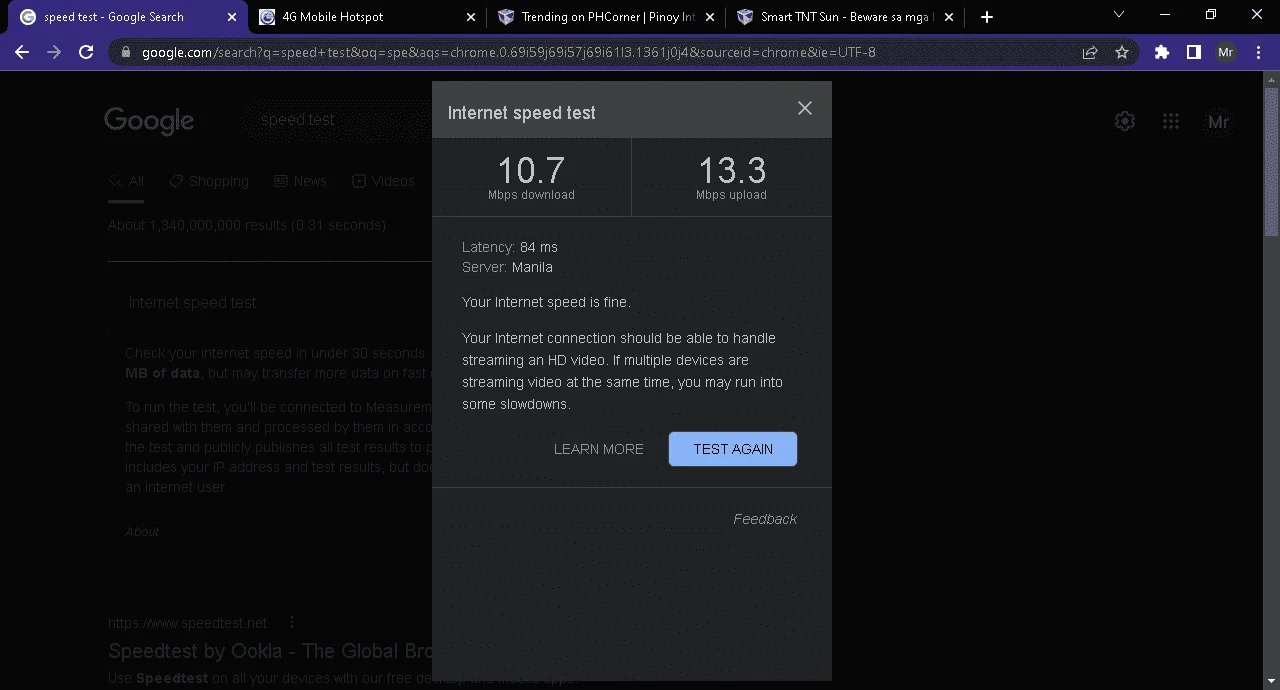Open the LEARN MORE link
The width and height of the screenshot is (1280, 690).
(599, 449)
